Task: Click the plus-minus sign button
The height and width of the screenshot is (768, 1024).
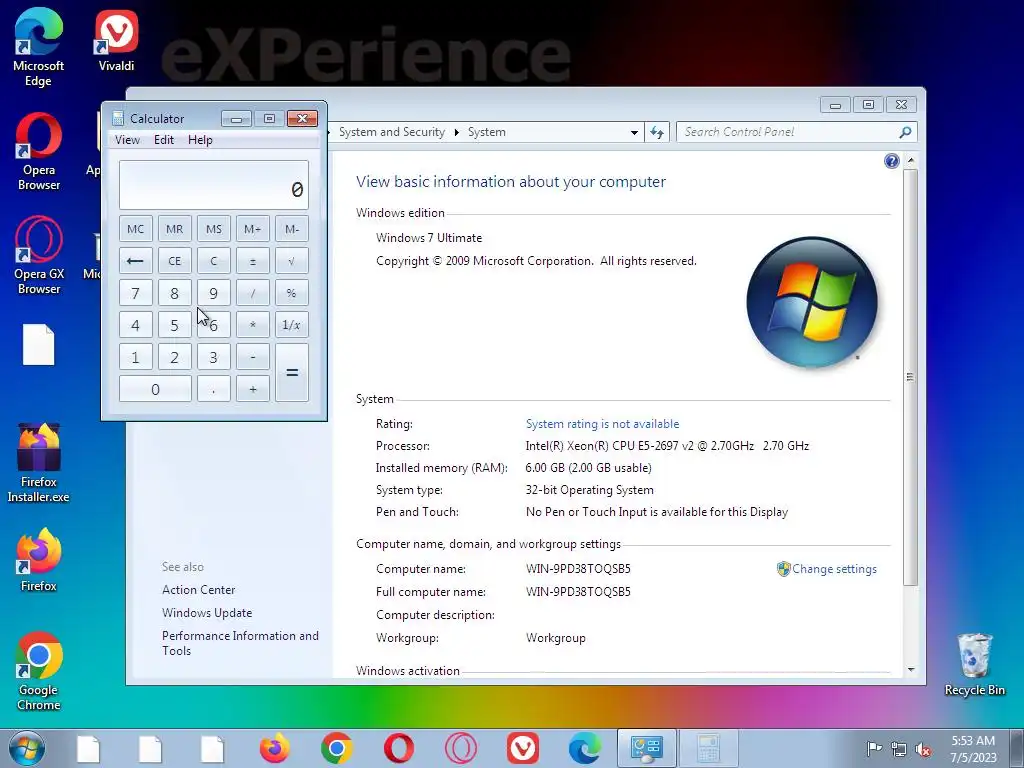Action: point(253,261)
